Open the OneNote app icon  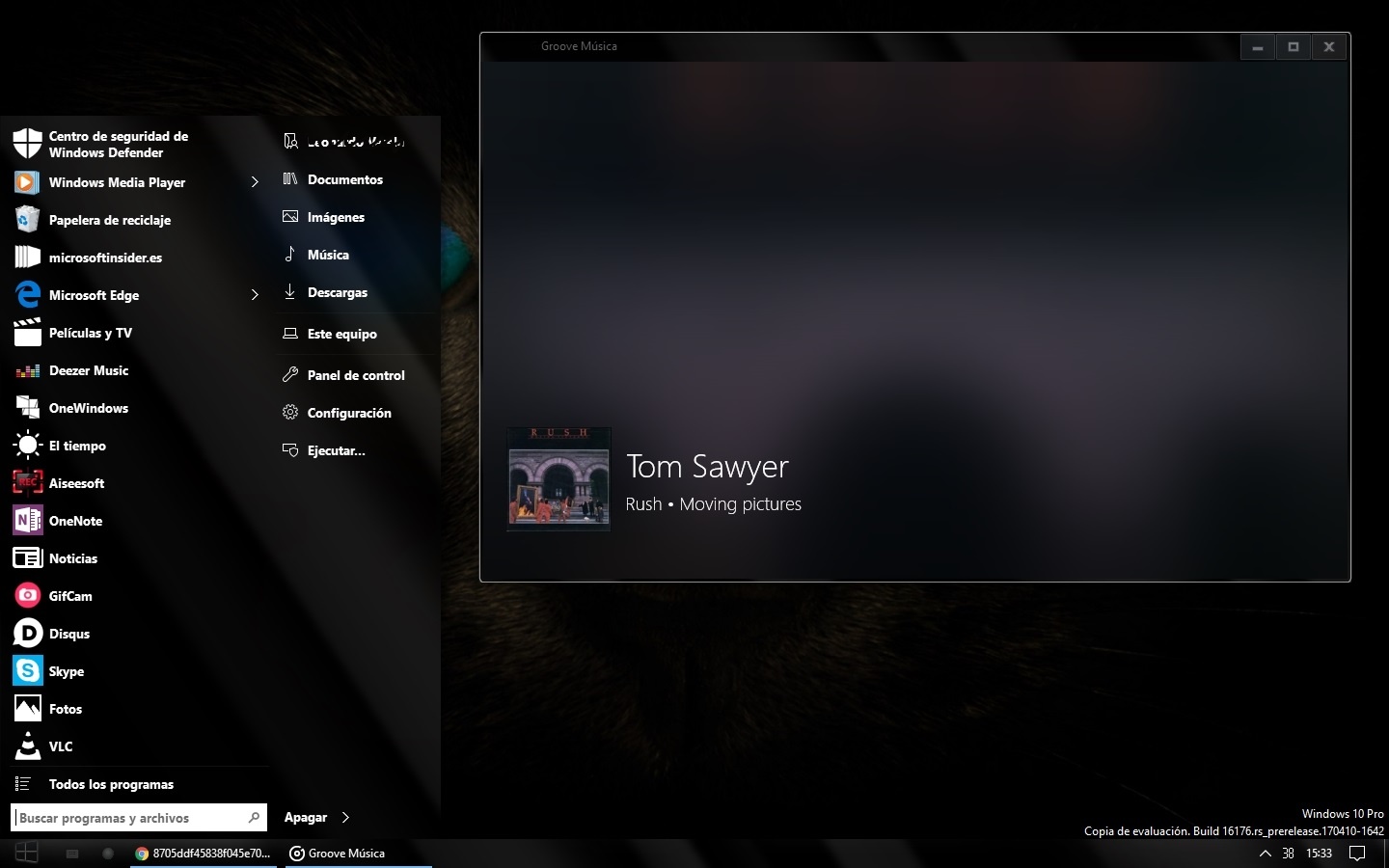pyautogui.click(x=28, y=521)
